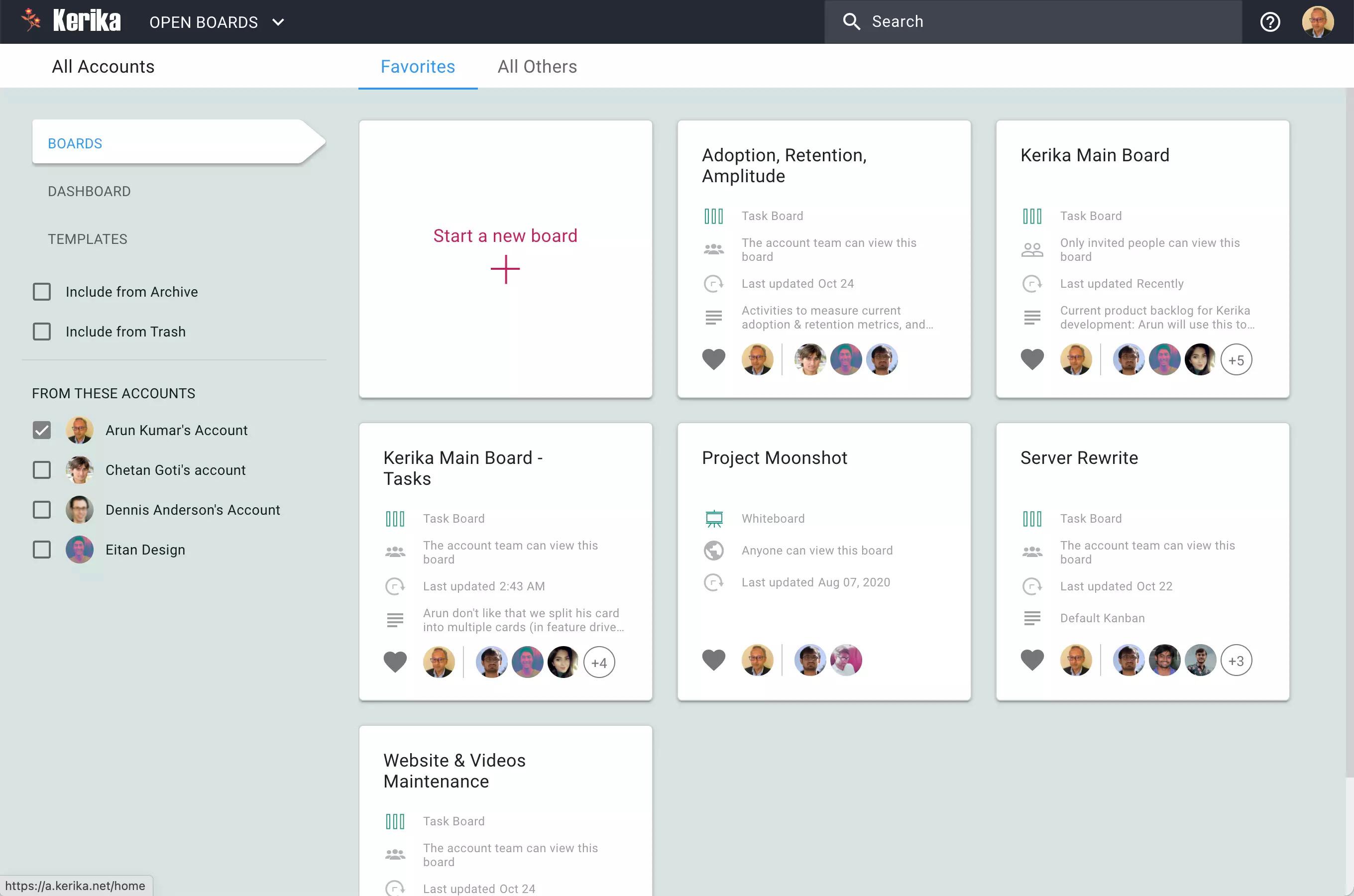Click the Kerika logo icon
The image size is (1354, 896).
point(31,20)
